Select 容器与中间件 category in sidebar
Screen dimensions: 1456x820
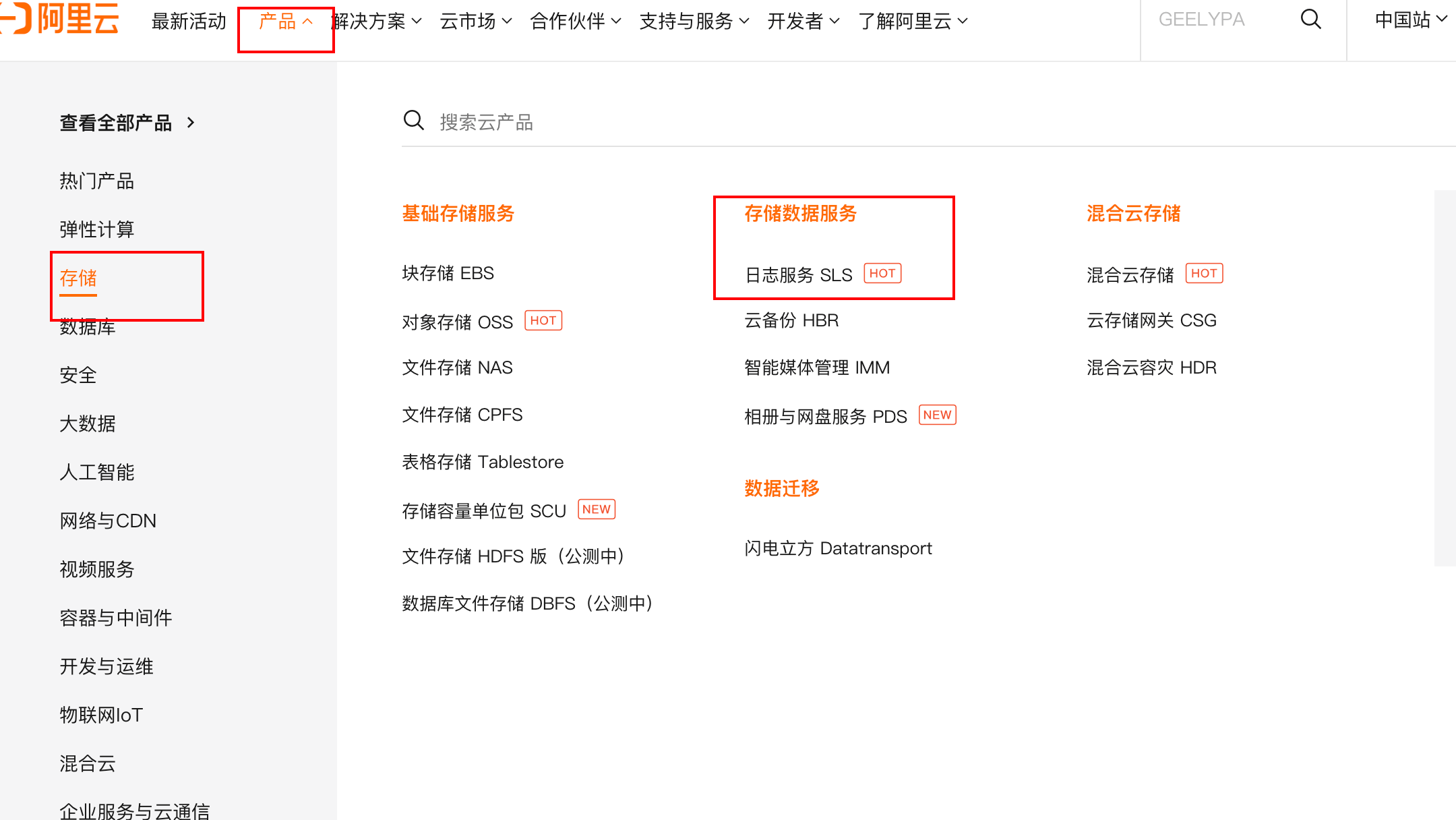click(116, 618)
